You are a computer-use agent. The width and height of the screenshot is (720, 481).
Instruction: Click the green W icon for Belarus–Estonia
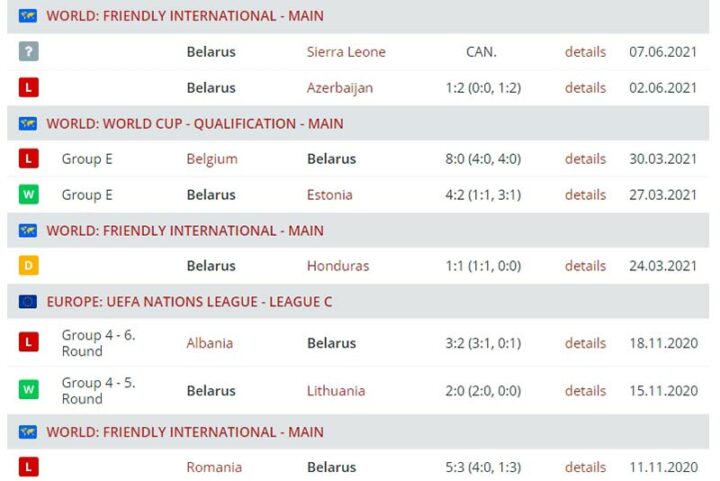[28, 195]
